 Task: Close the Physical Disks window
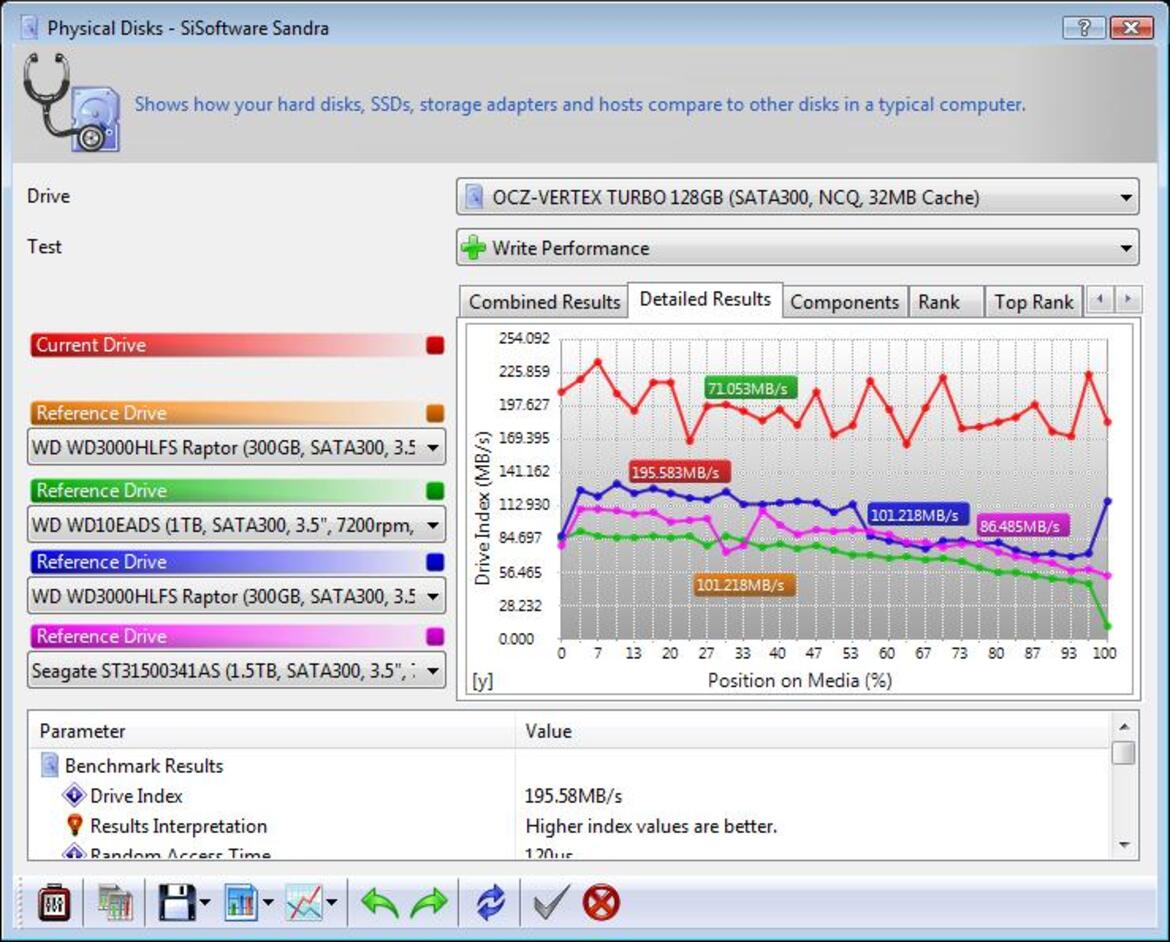pos(1130,28)
